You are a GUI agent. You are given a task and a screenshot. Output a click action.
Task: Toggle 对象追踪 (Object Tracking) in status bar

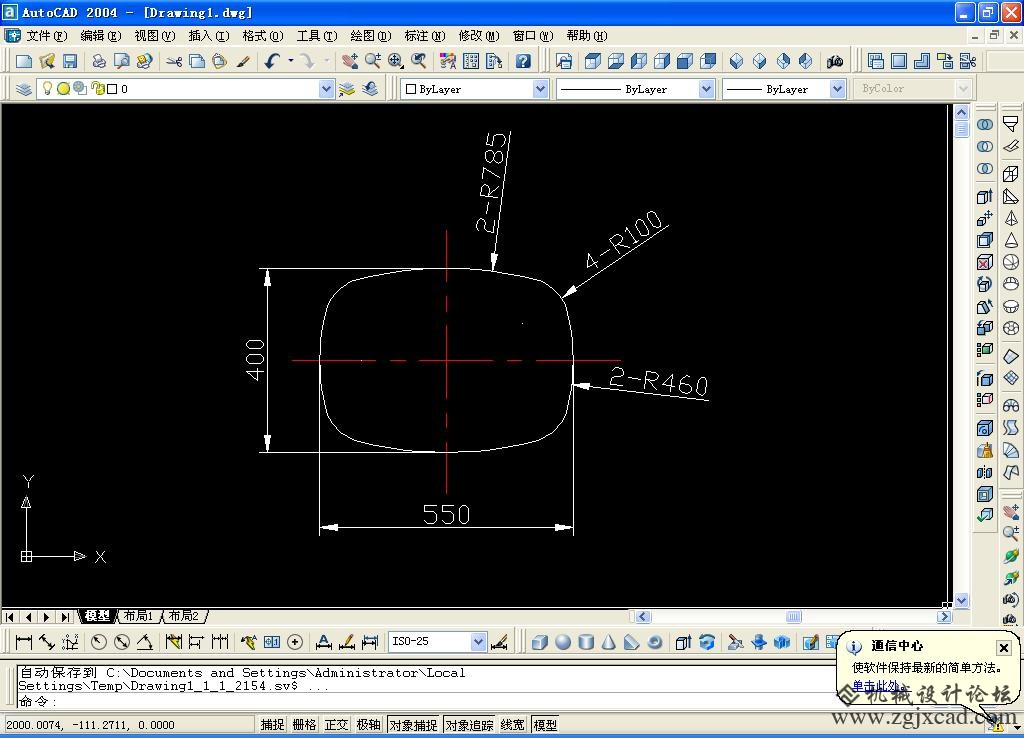(470, 724)
